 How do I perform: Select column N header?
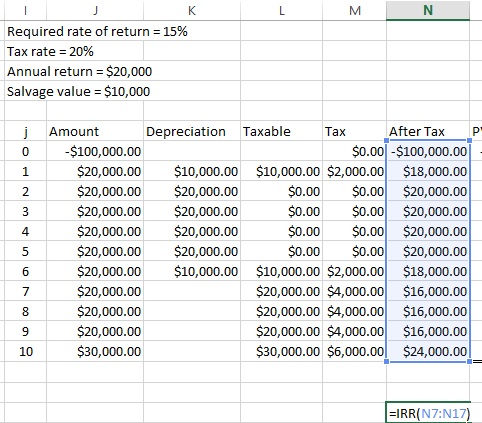pos(428,10)
